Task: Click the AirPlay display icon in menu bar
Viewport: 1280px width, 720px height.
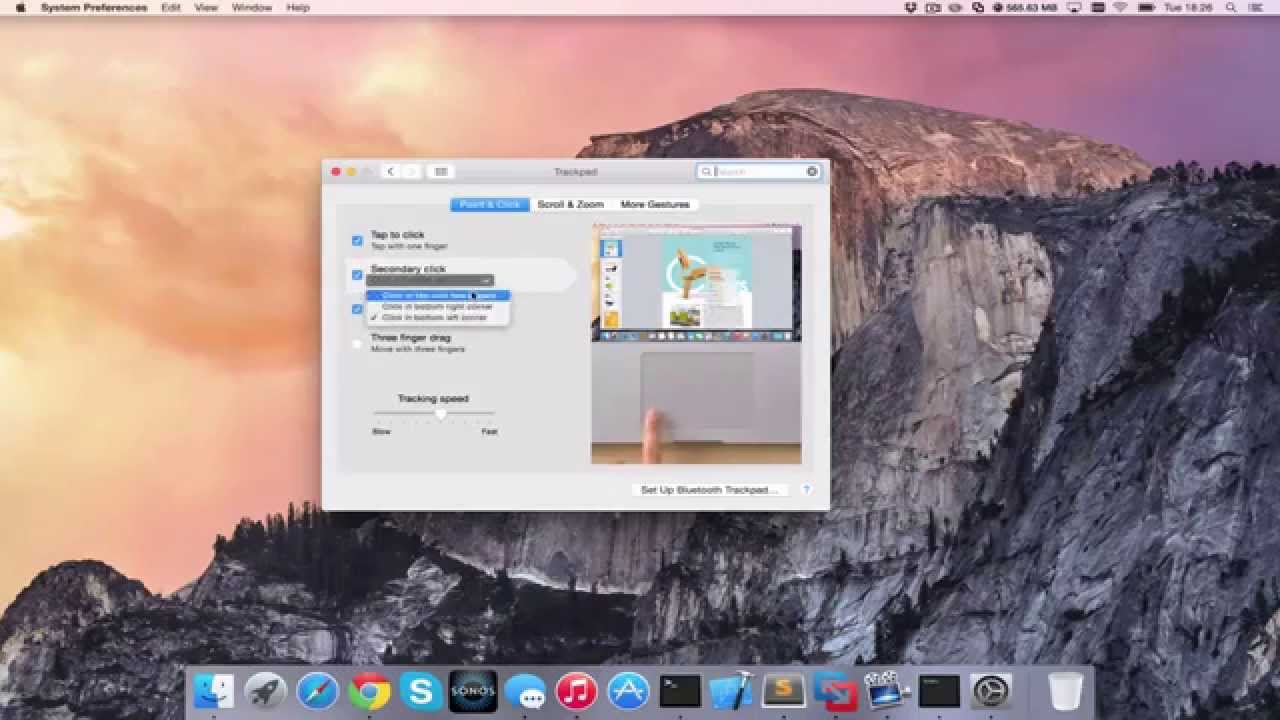Action: (1075, 7)
